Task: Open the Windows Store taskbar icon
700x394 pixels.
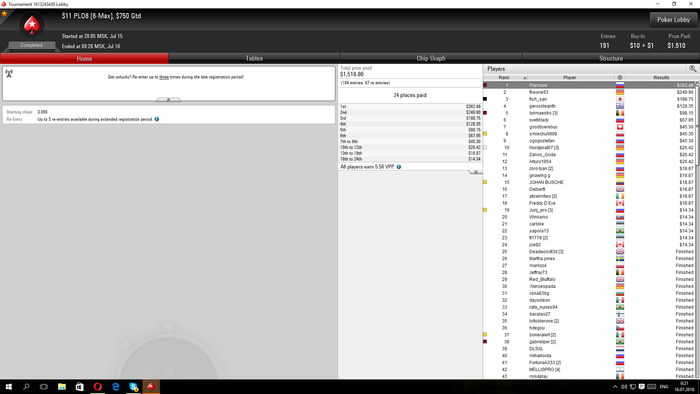Action: (79, 387)
